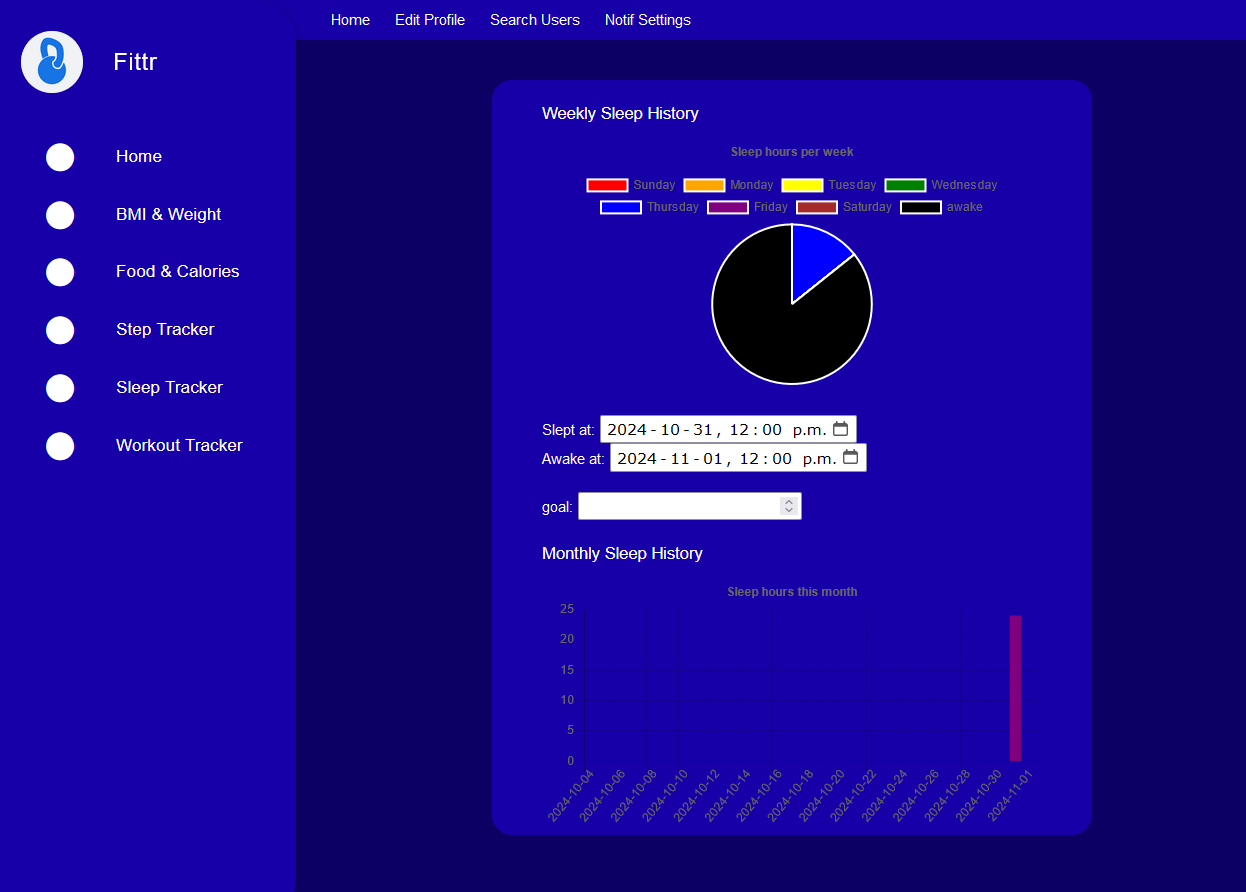Click the circle icon beside Home
1246x892 pixels.
[x=60, y=157]
